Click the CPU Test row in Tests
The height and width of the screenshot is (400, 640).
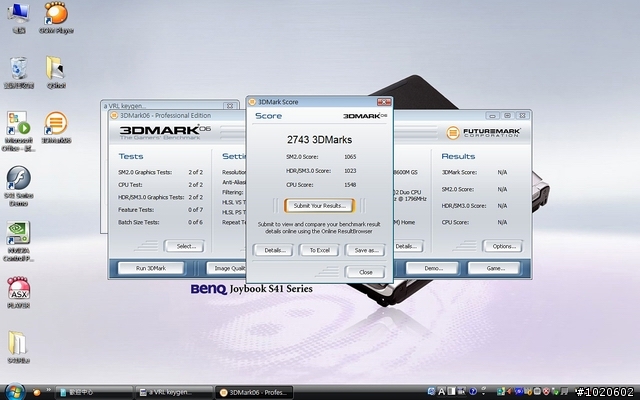tap(160, 184)
